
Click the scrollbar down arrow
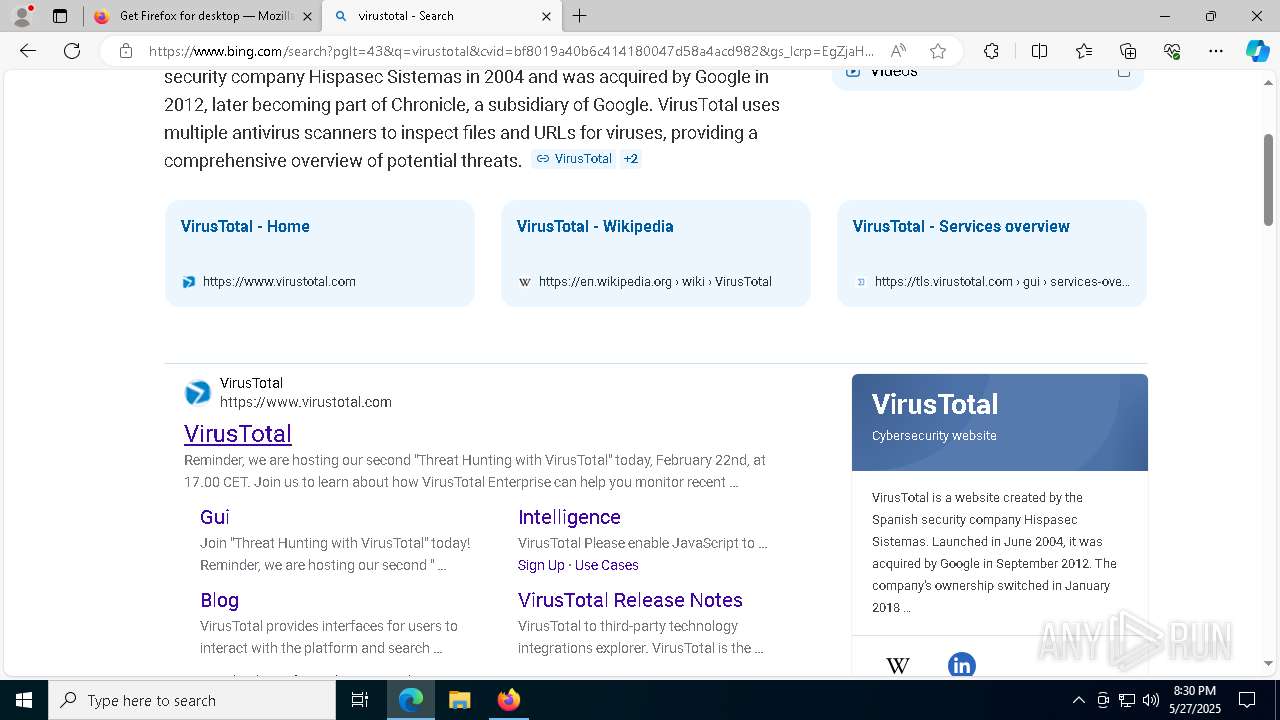[1268, 663]
